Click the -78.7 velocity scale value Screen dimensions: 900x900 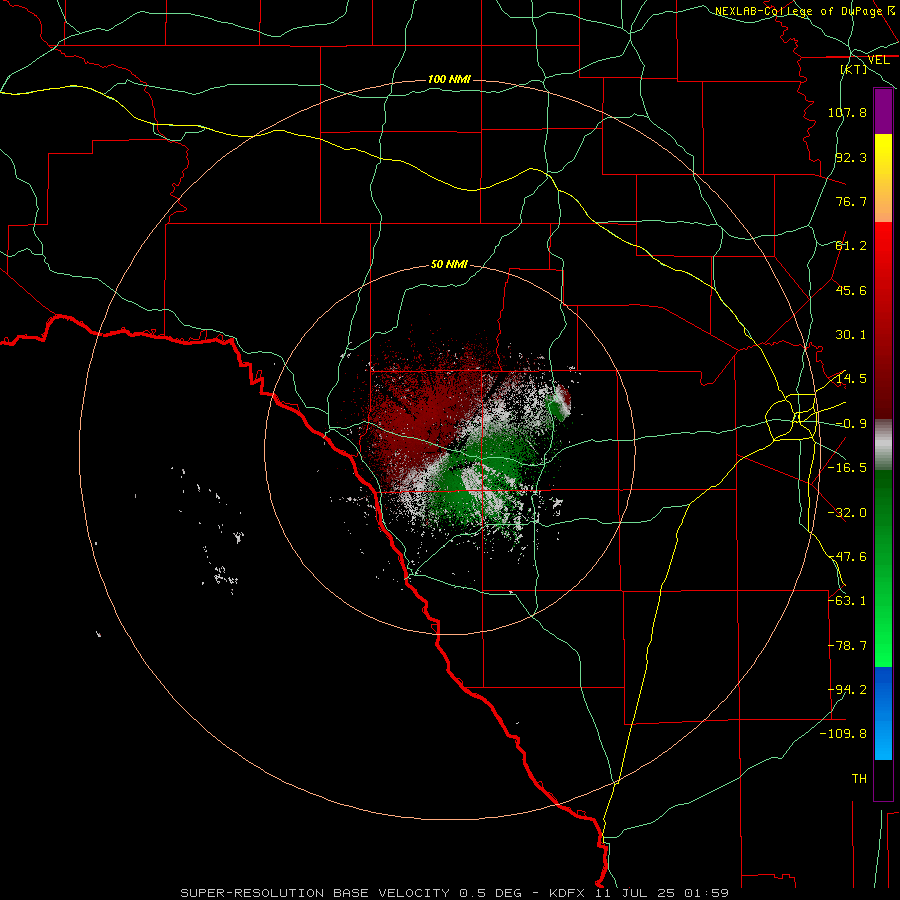(847, 646)
